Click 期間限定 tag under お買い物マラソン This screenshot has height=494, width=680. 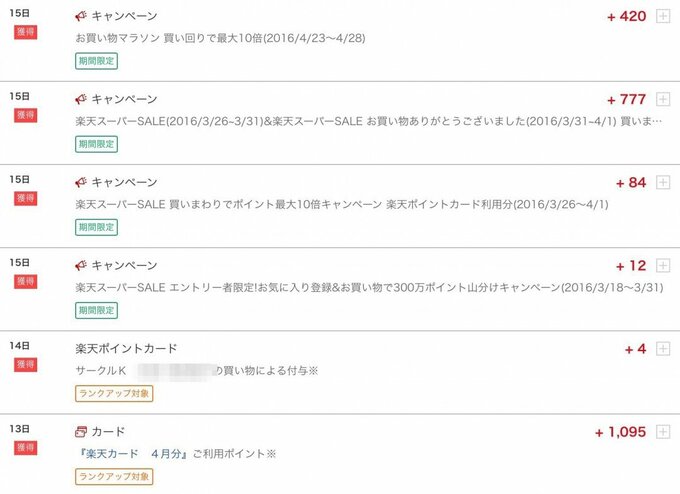click(97, 60)
